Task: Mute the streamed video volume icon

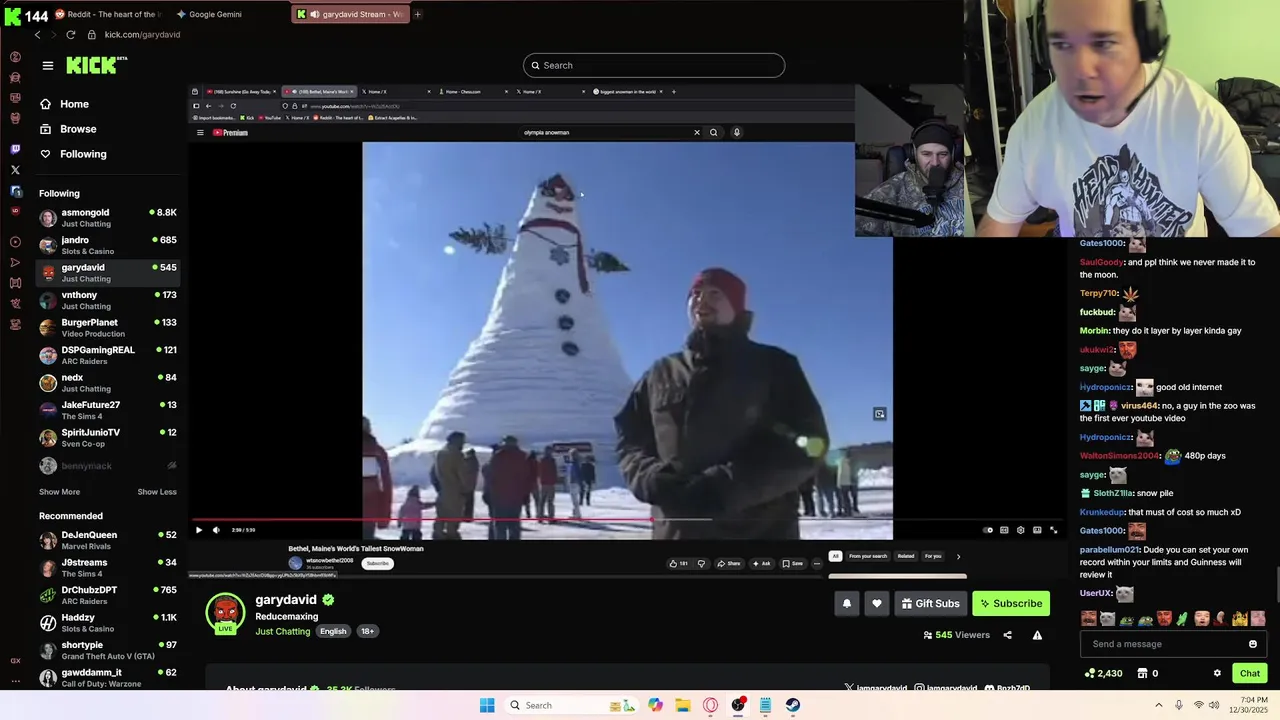Action: coord(216,530)
